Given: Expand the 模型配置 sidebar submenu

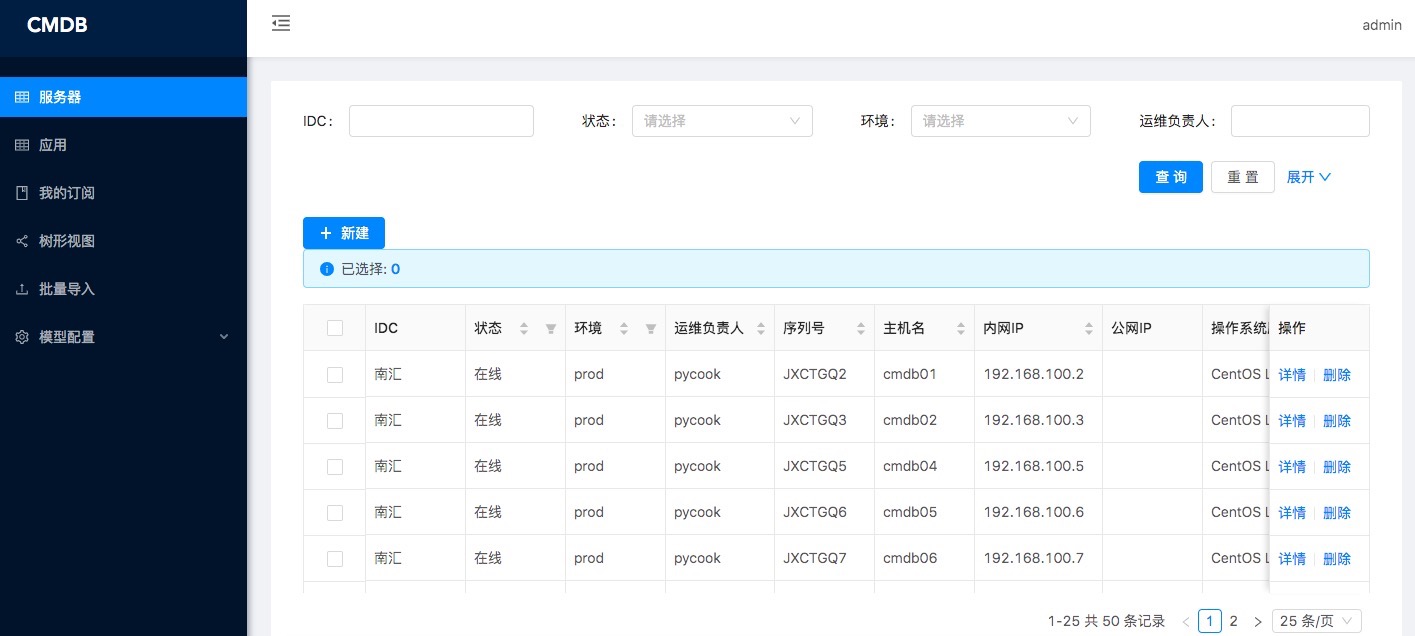Looking at the screenshot, I should (x=123, y=337).
